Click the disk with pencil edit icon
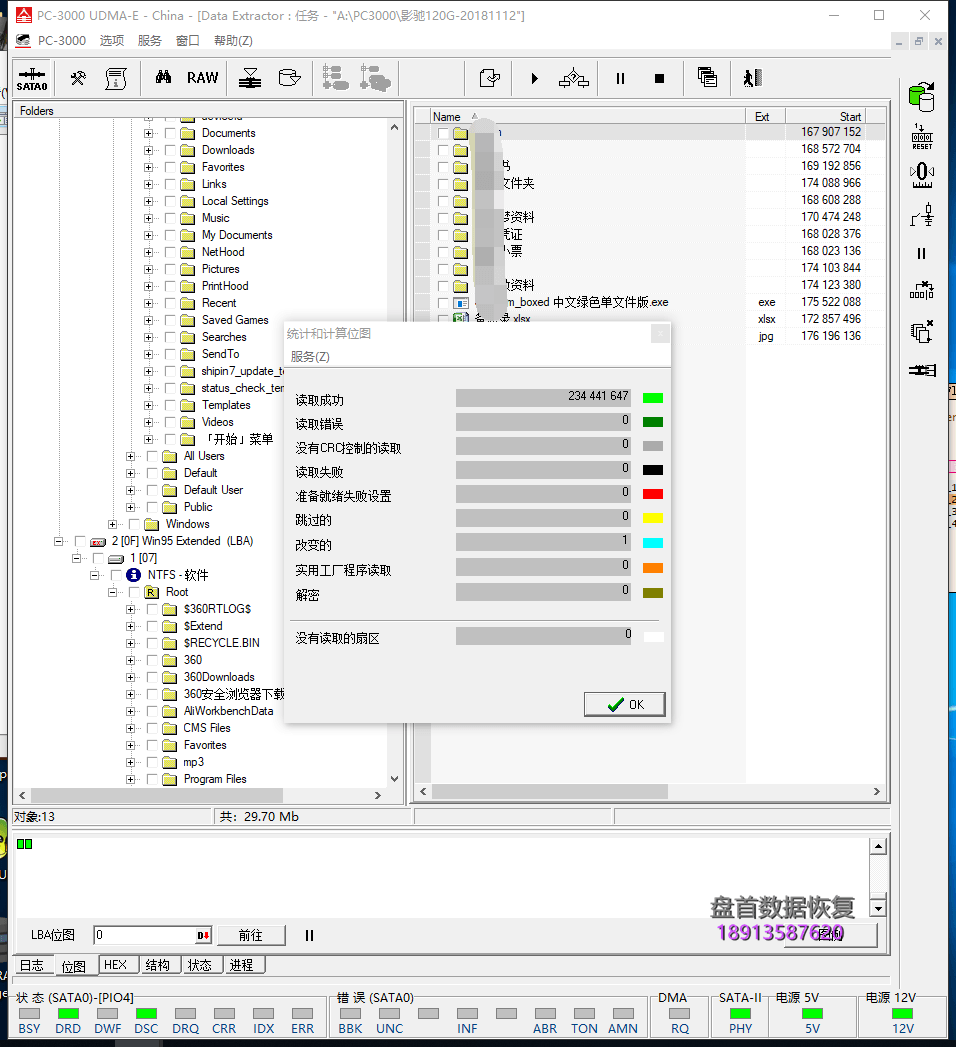 pyautogui.click(x=289, y=78)
